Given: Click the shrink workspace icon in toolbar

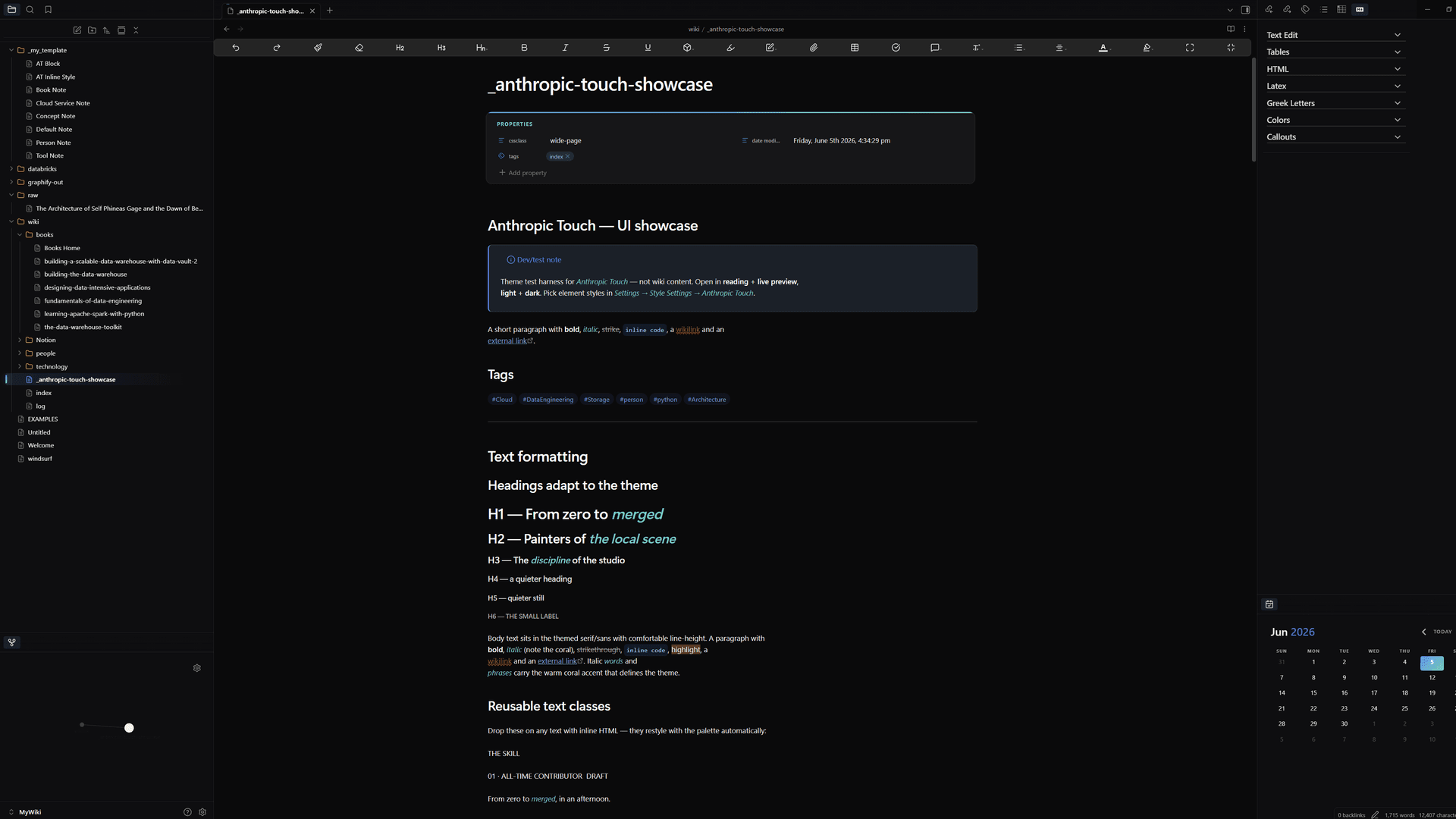Looking at the screenshot, I should (x=1231, y=48).
